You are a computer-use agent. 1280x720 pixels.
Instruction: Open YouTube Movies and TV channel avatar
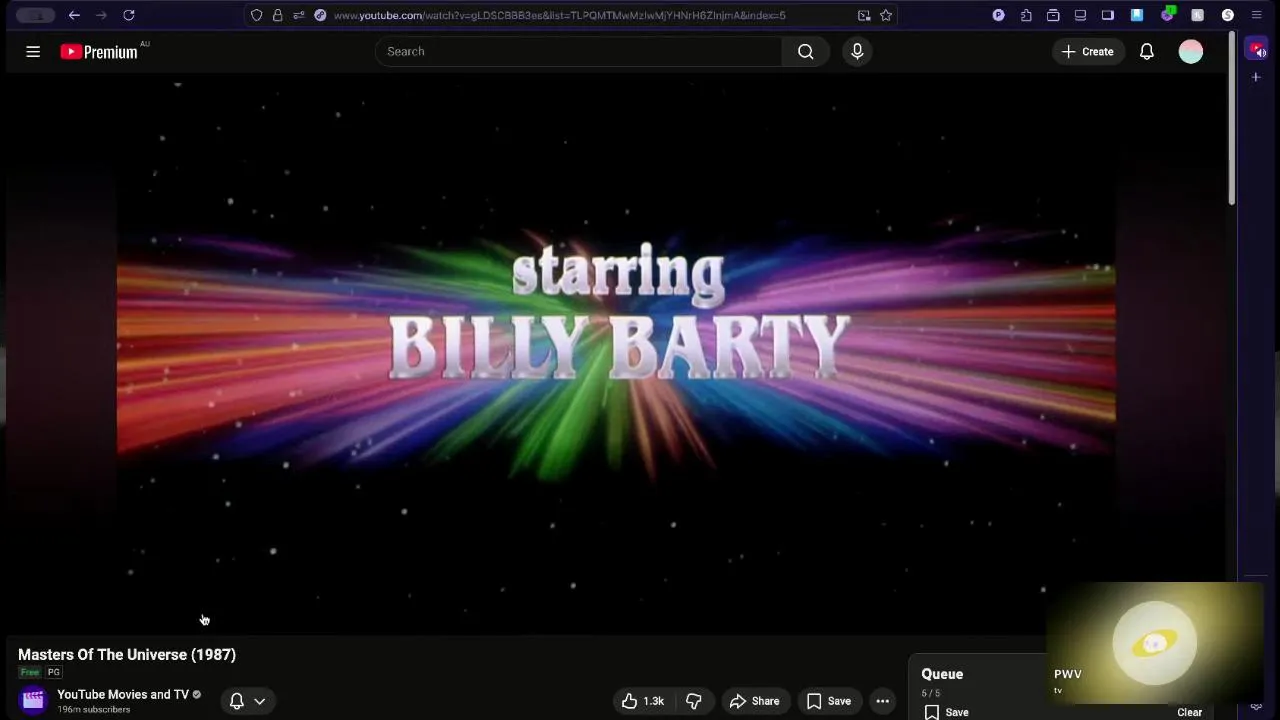pos(33,700)
